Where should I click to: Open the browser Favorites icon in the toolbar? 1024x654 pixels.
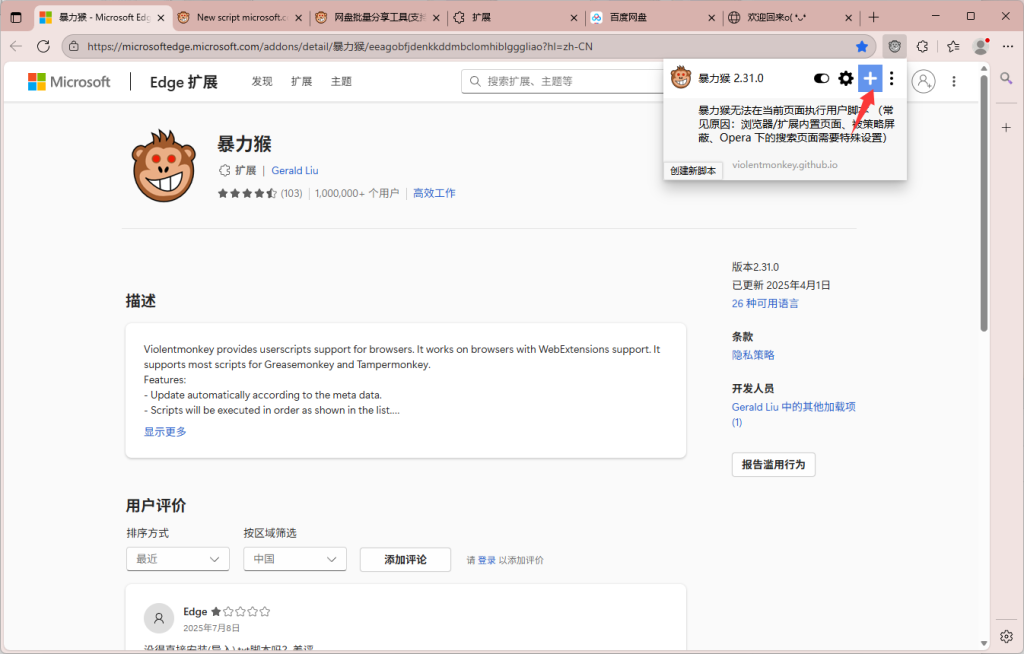coord(952,46)
